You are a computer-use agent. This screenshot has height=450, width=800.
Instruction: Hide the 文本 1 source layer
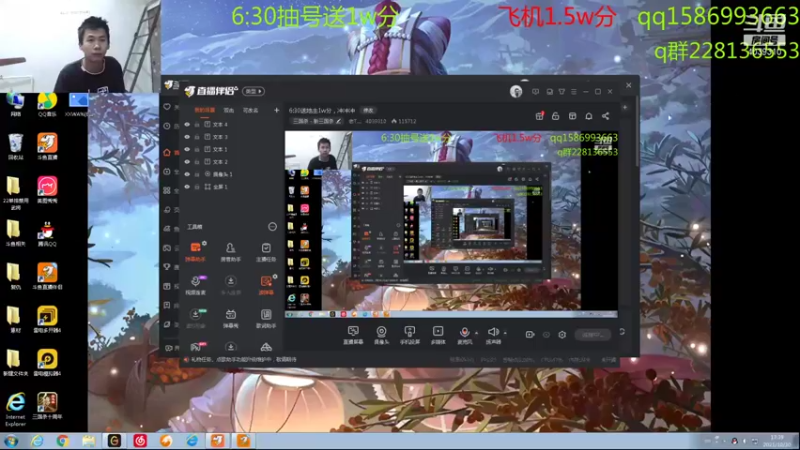[x=187, y=149]
